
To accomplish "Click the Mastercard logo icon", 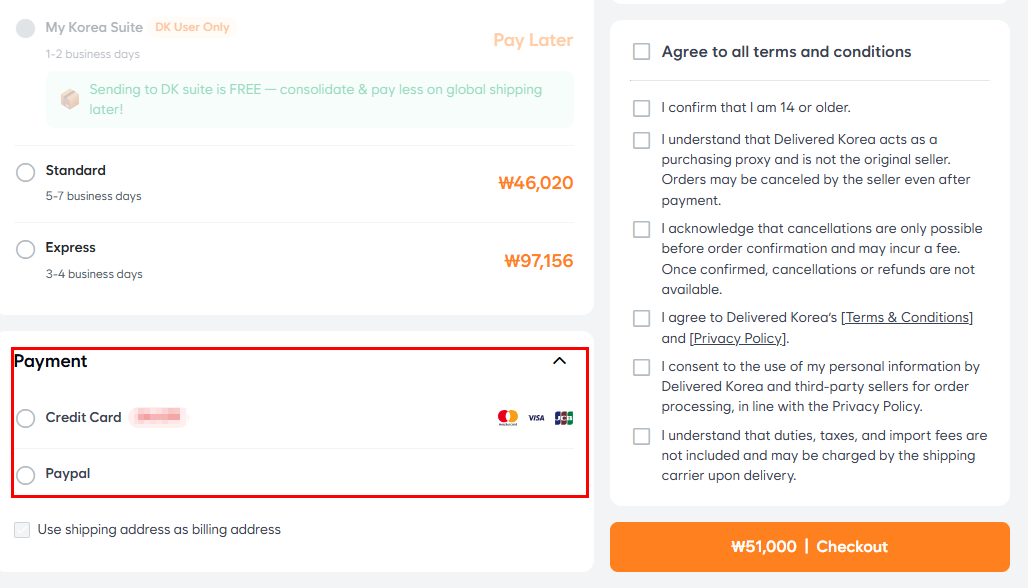I will point(508,418).
